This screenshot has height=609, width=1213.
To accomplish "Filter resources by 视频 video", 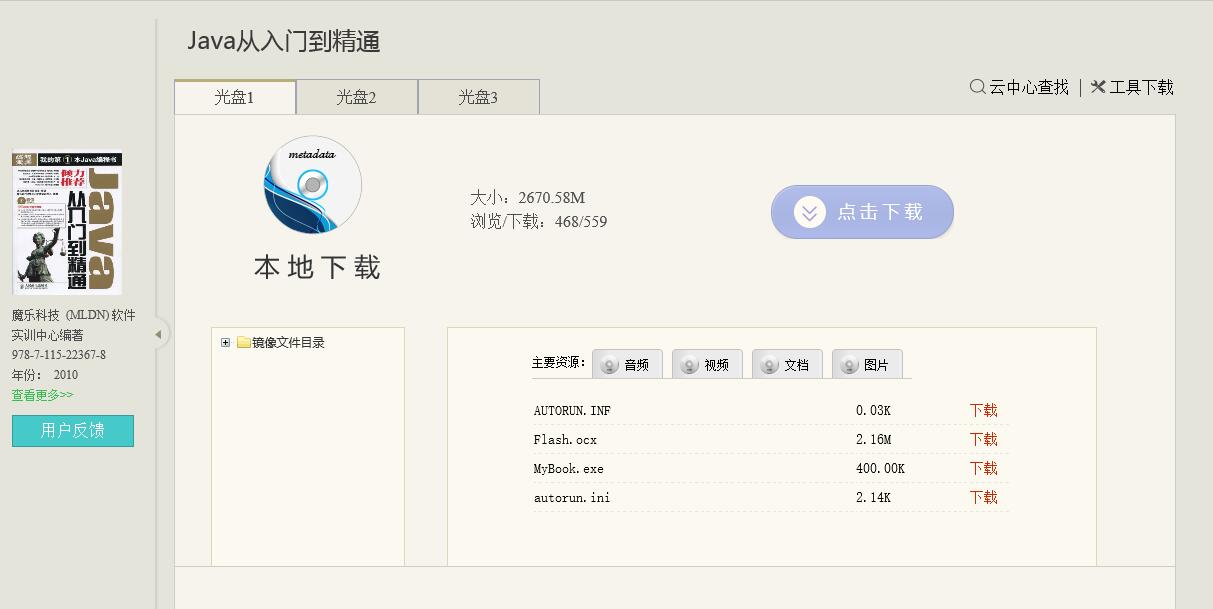I will tap(707, 365).
